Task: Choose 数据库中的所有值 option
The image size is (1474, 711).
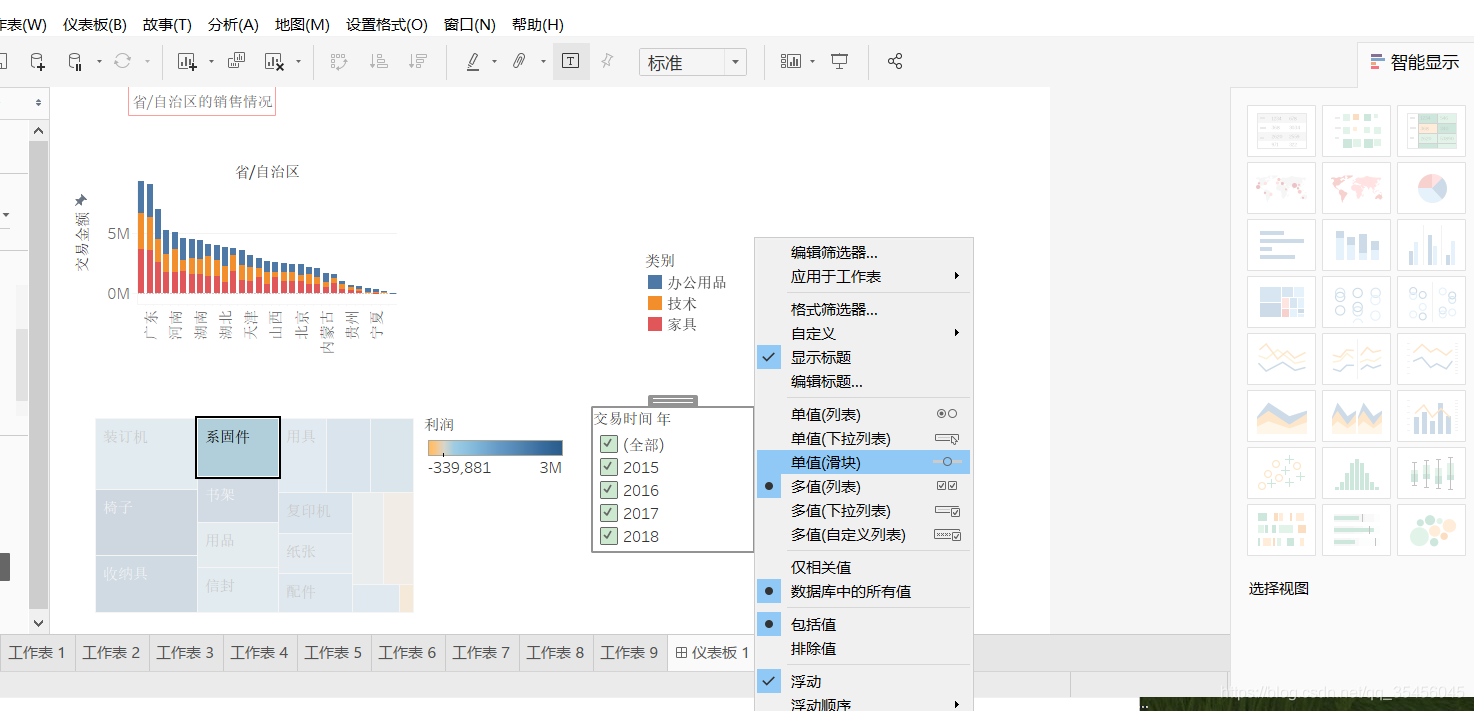Action: 863,591
